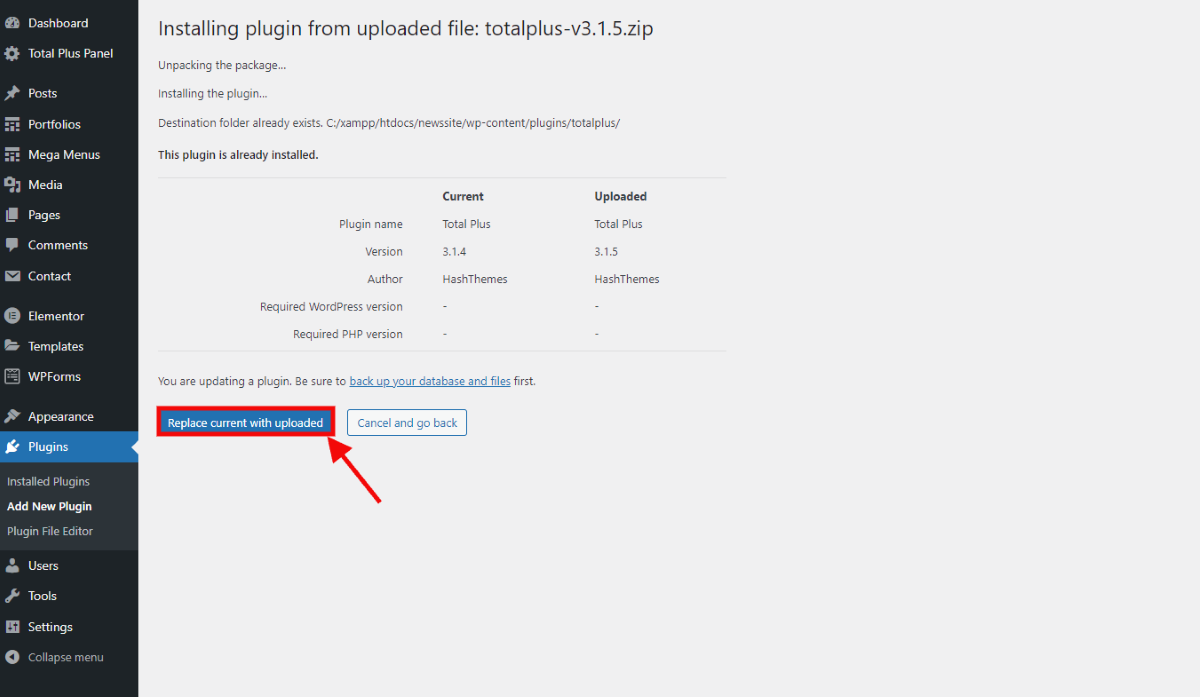Click Cancel and go back button
The width and height of the screenshot is (1200, 697).
pyautogui.click(x=407, y=422)
